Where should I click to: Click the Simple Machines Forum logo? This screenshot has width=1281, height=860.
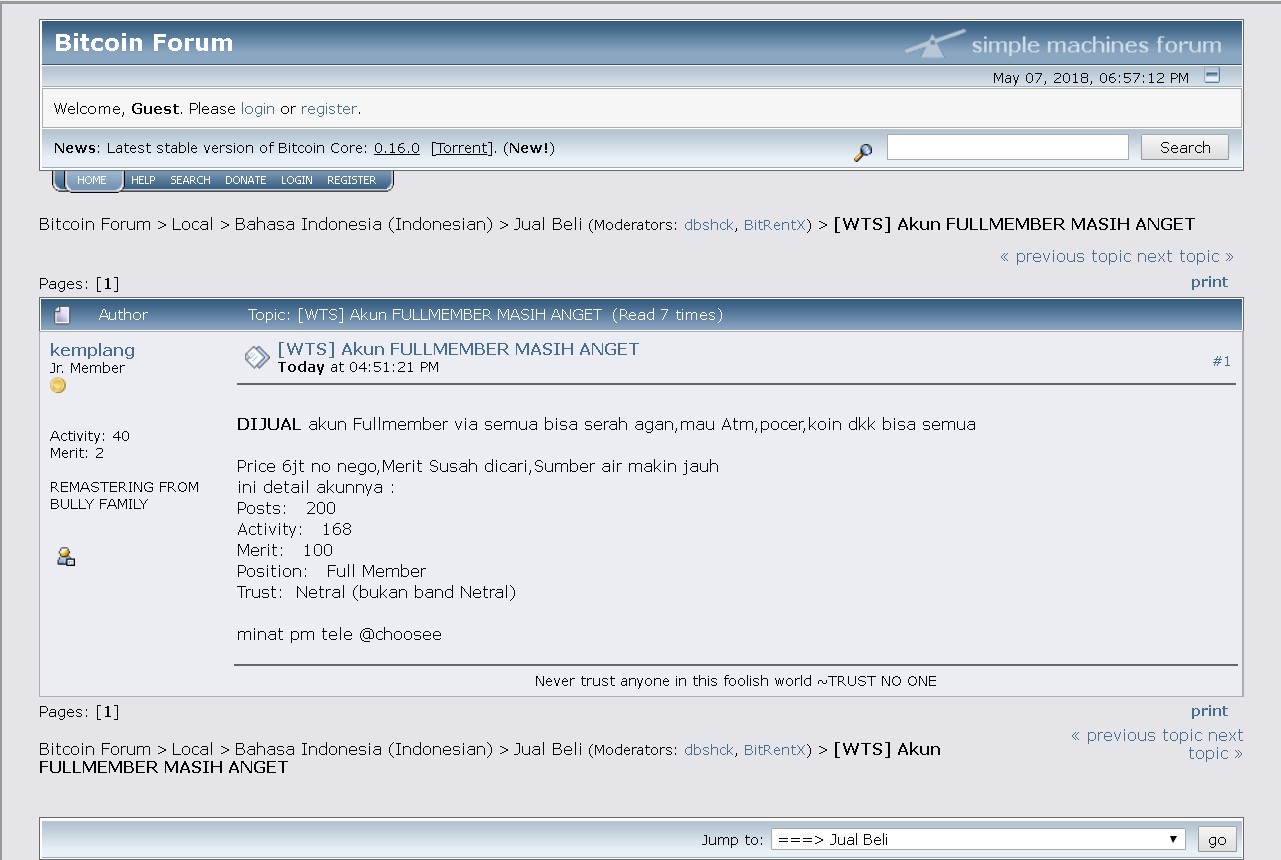[x=1063, y=44]
